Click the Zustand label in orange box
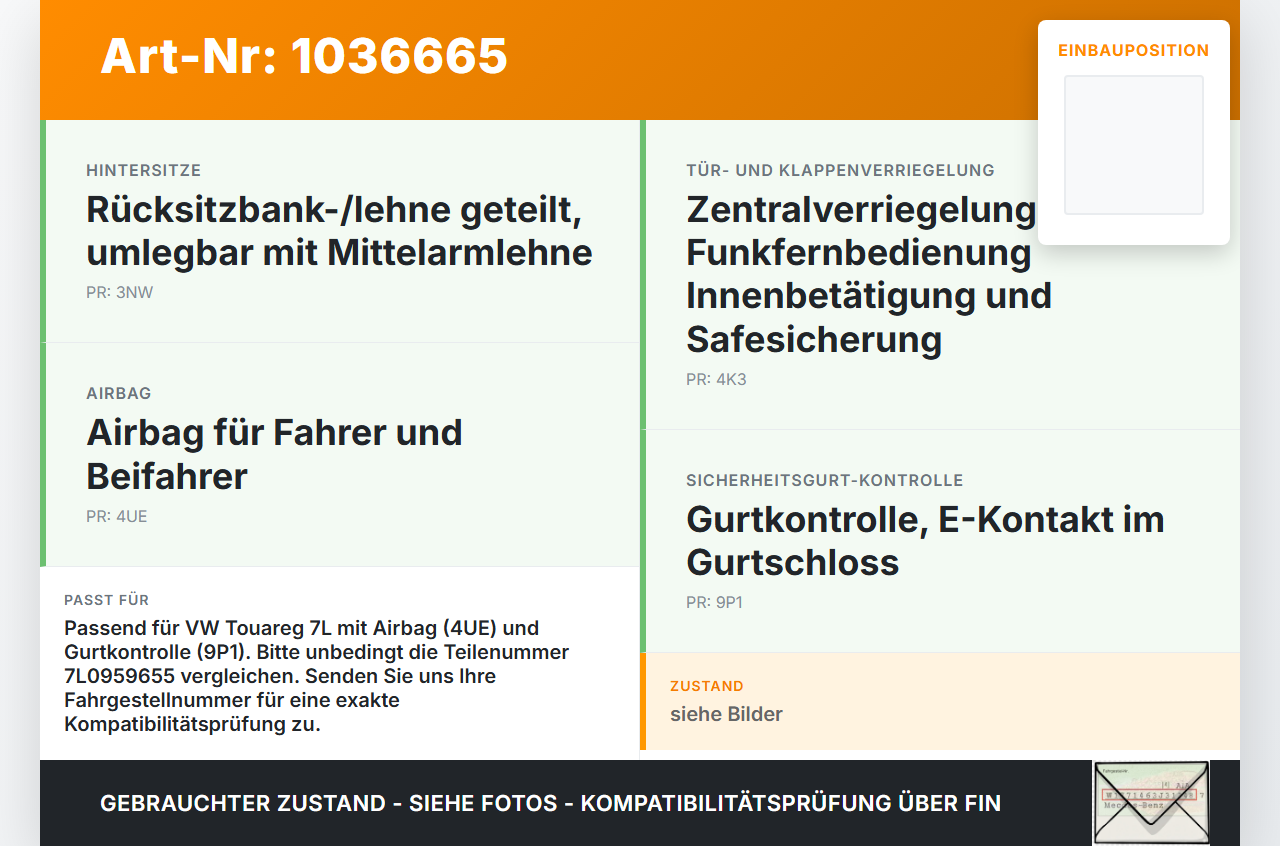Screen dimensions: 1280x846 point(707,686)
